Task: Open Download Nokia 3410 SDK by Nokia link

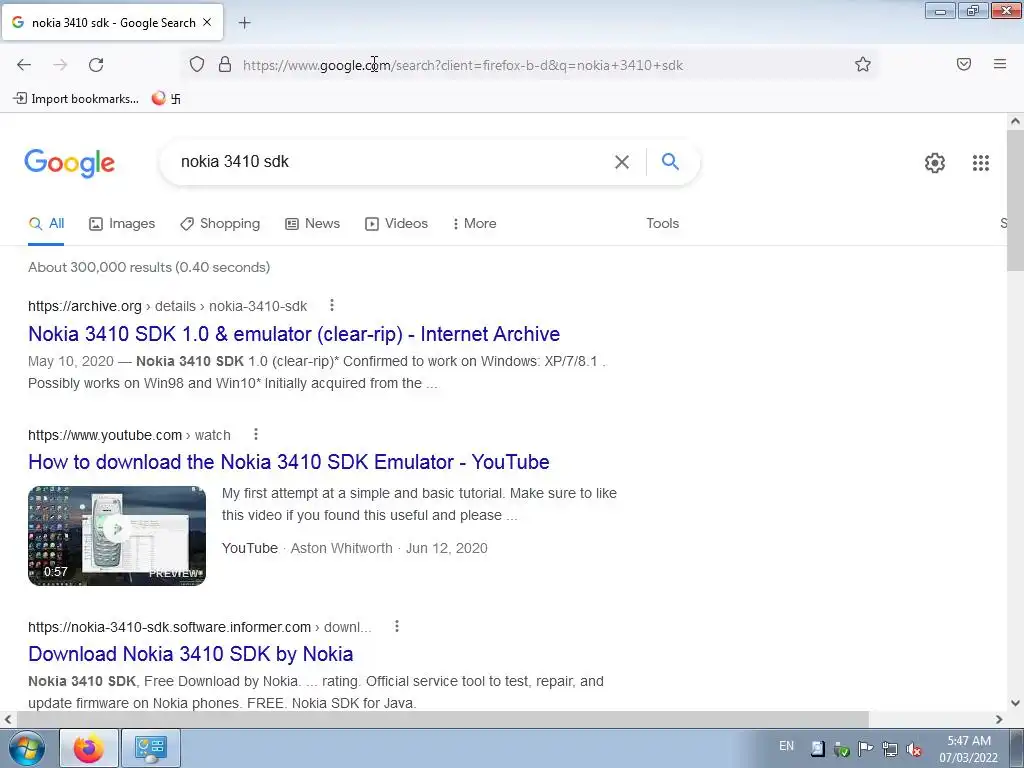Action: [x=191, y=654]
